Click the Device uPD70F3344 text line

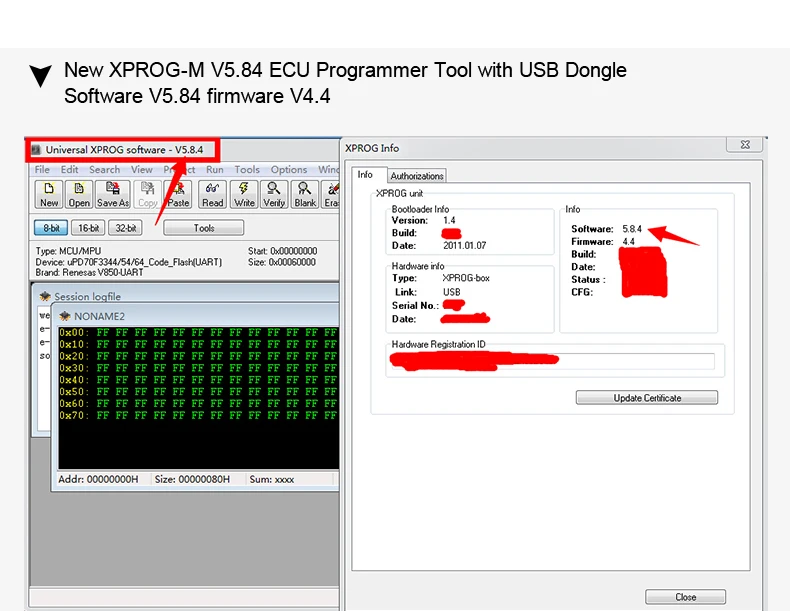click(x=128, y=262)
